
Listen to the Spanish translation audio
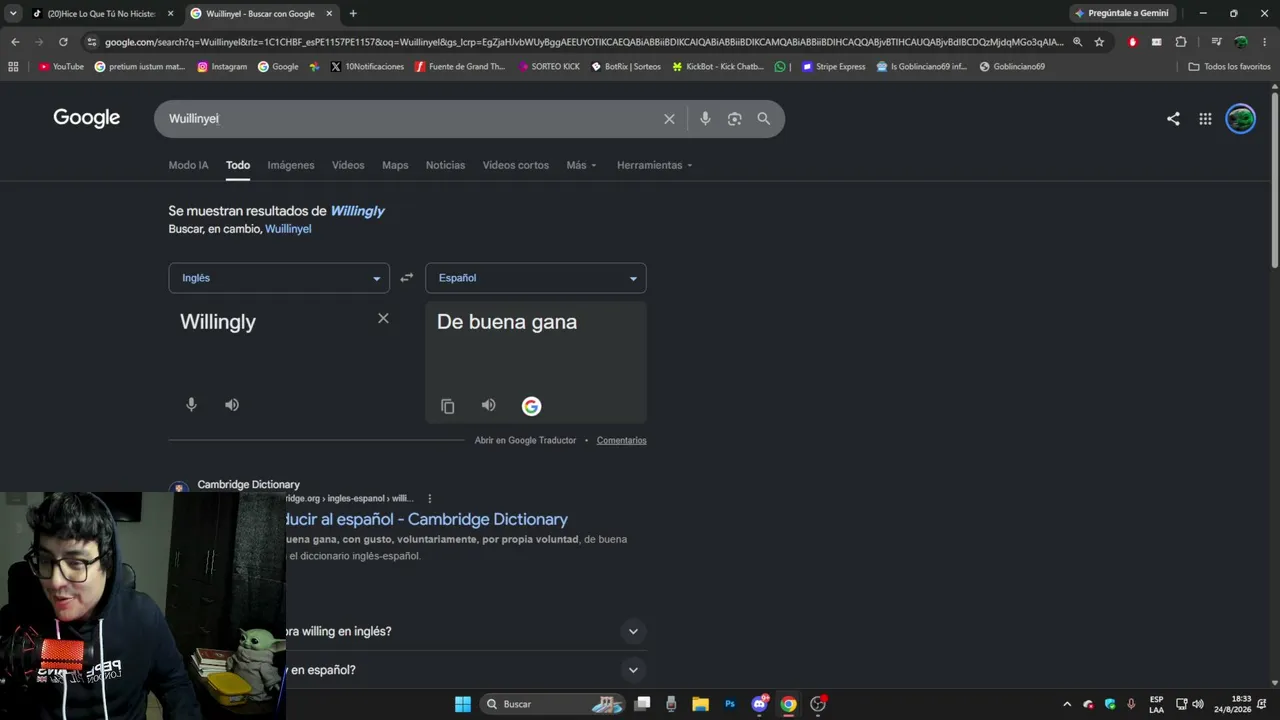(488, 405)
